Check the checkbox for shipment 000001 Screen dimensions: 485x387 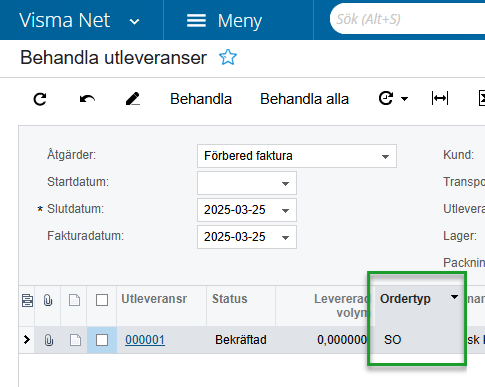click(x=102, y=340)
